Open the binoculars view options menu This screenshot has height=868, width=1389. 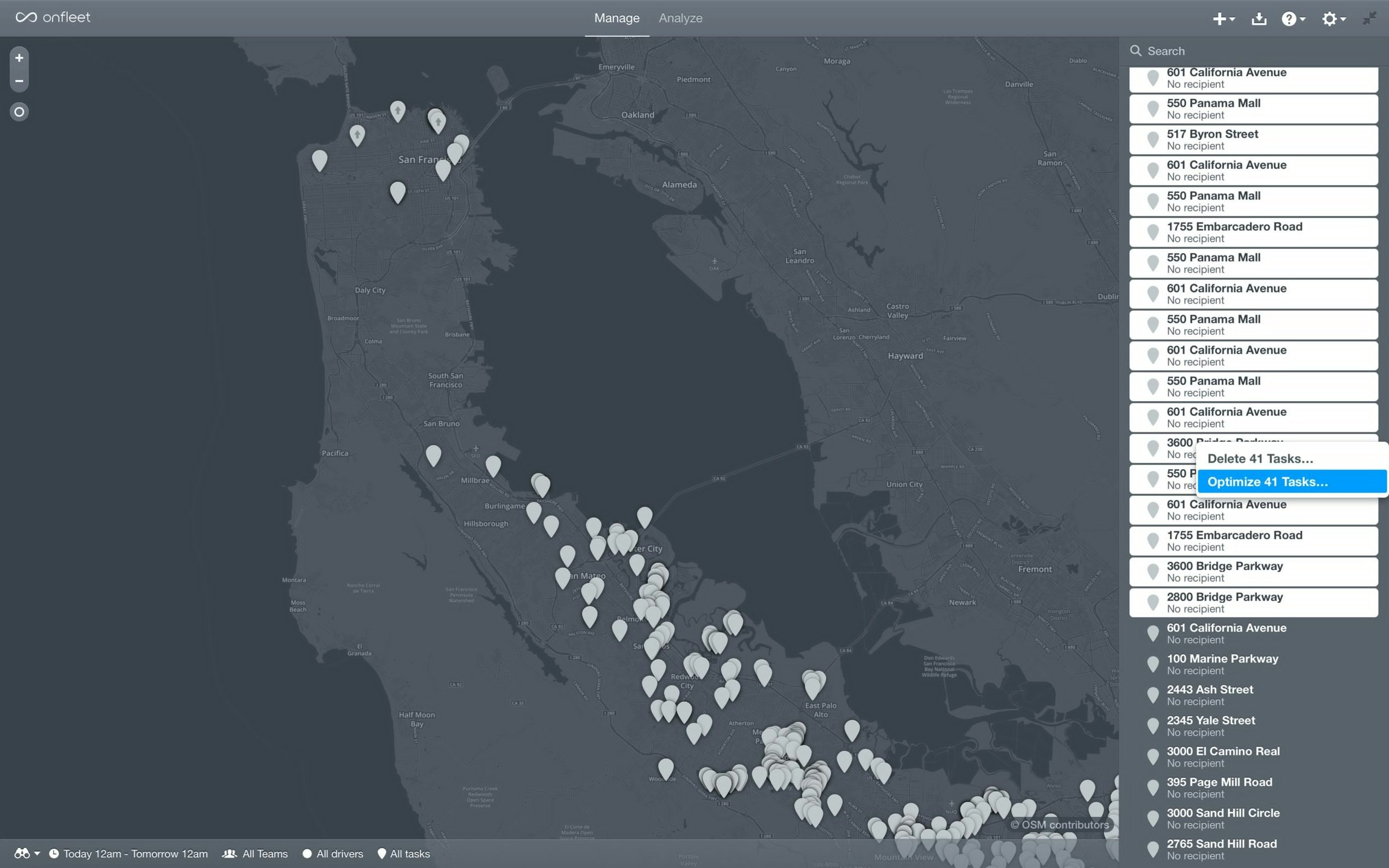coord(26,854)
